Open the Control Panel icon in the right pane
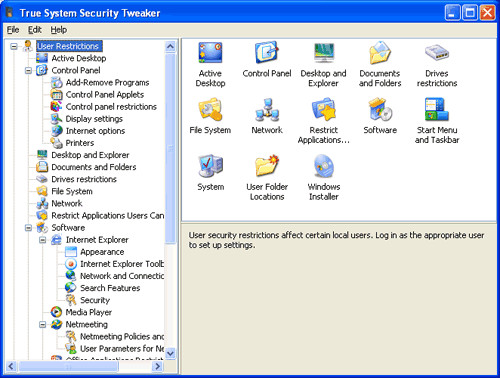Image resolution: width=500 pixels, height=378 pixels. 267,53
